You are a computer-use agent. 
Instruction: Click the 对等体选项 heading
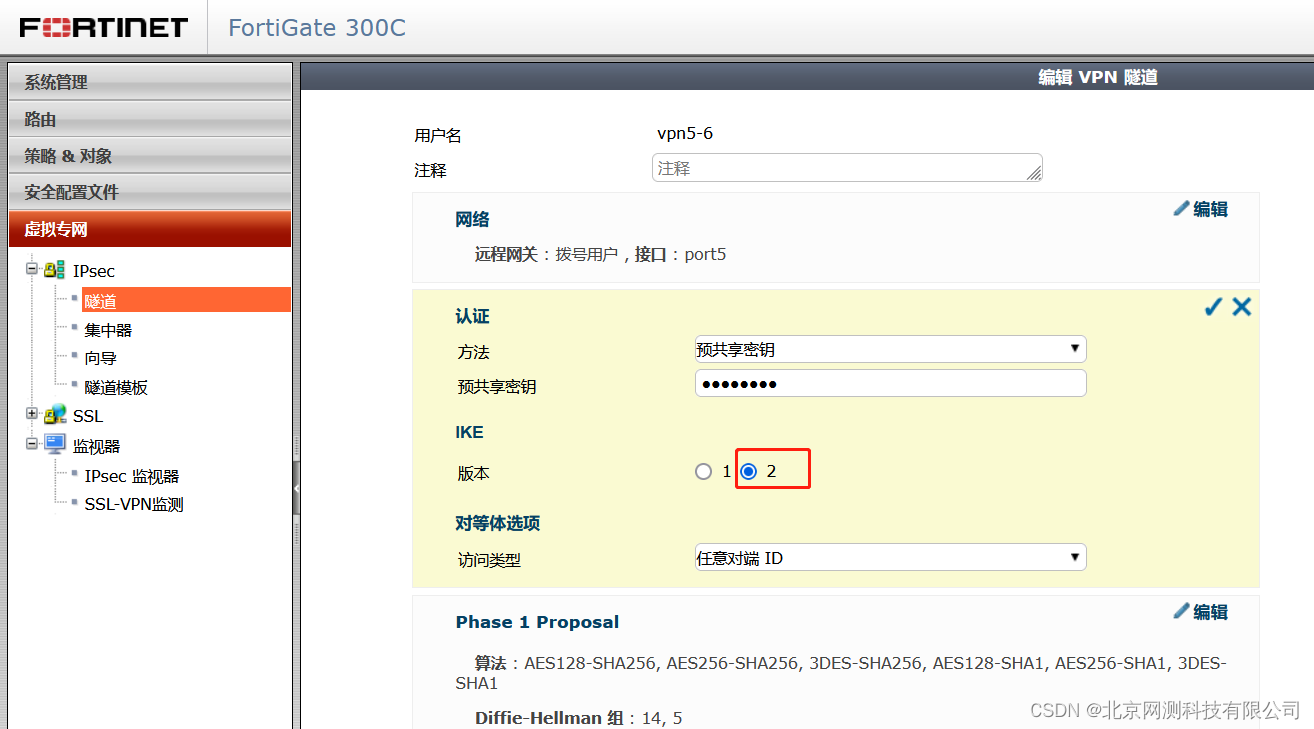click(498, 523)
